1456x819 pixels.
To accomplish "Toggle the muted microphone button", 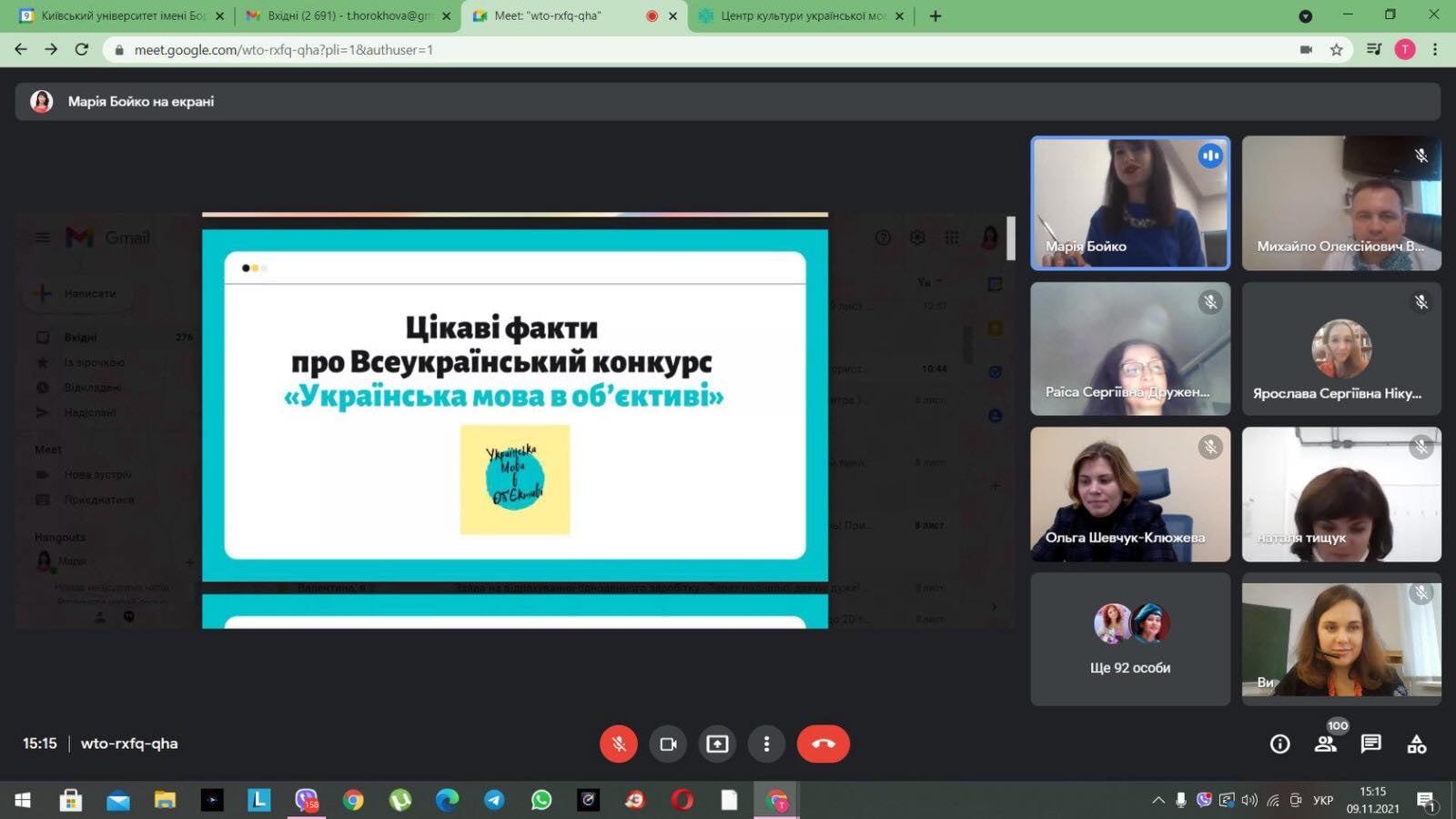I will point(619,744).
